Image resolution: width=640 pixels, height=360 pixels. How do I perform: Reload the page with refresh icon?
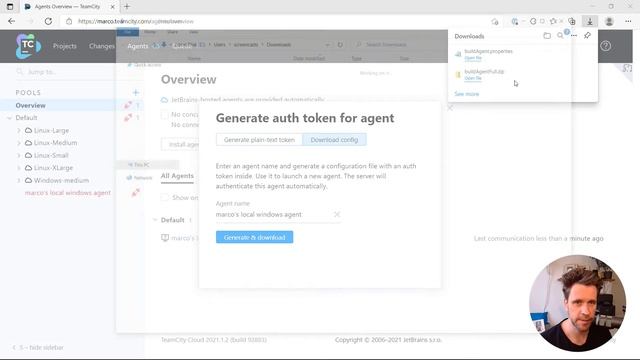(48, 21)
